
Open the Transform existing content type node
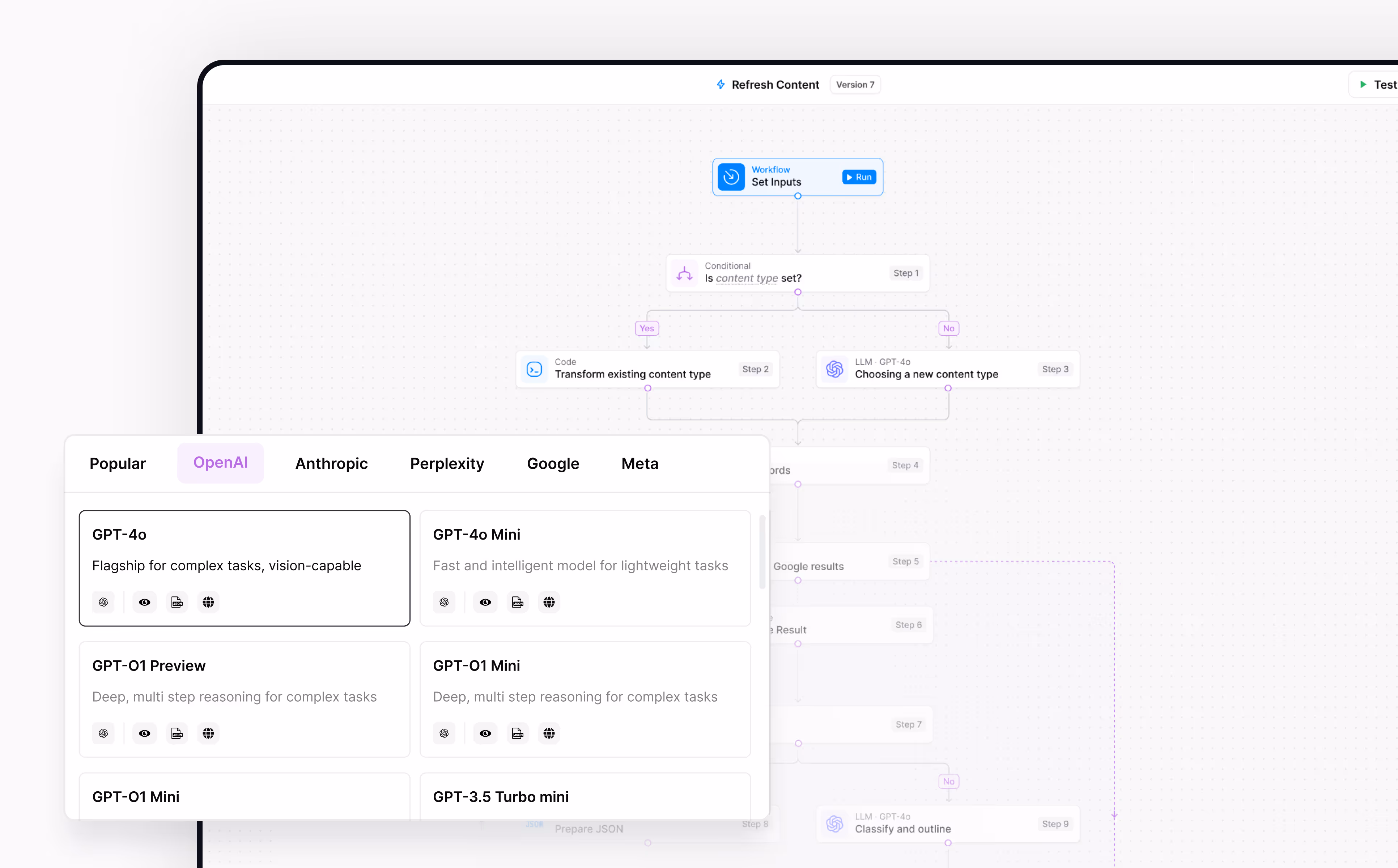(647, 369)
